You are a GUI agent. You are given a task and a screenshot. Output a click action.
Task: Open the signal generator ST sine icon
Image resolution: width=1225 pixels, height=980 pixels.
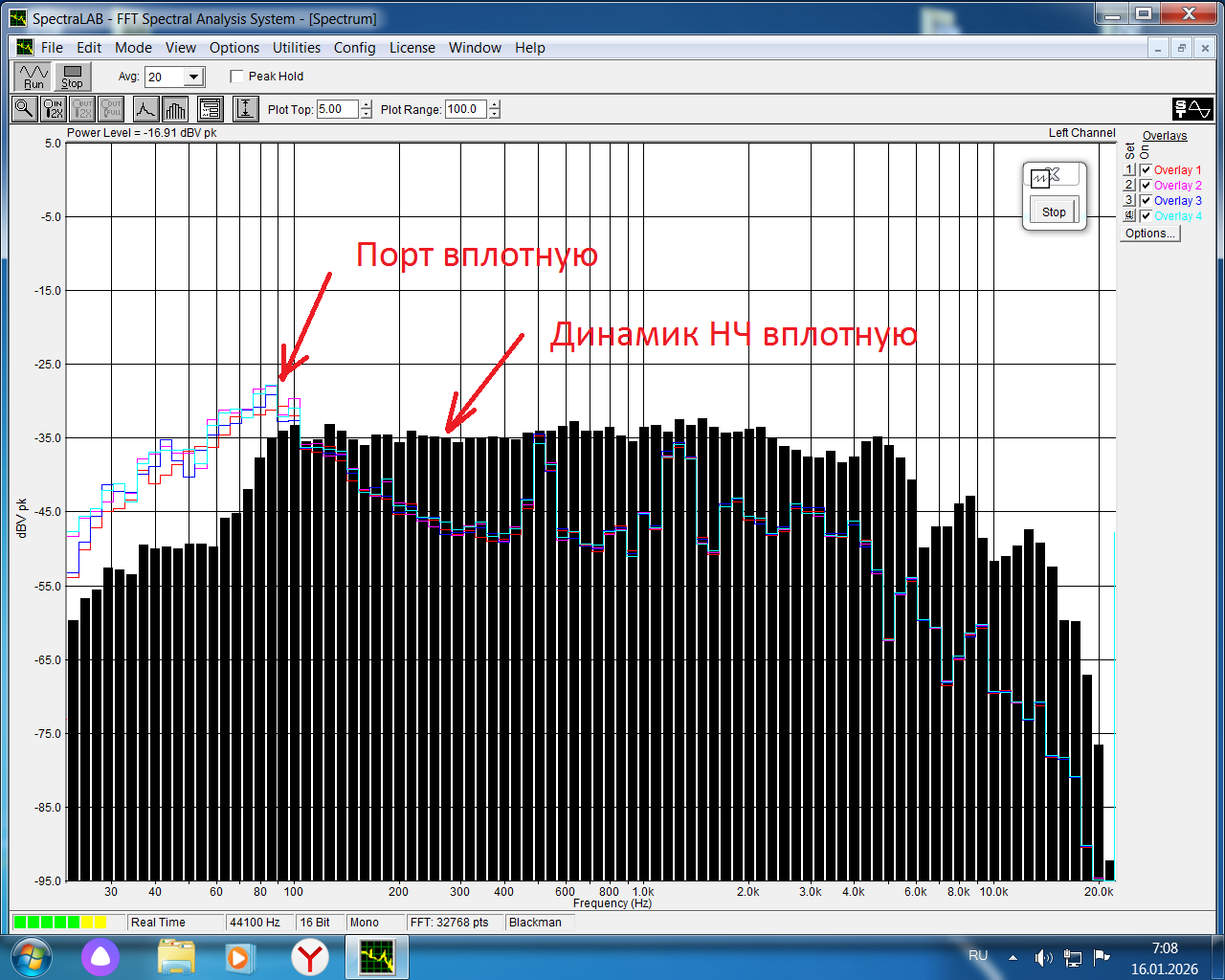(x=1193, y=109)
